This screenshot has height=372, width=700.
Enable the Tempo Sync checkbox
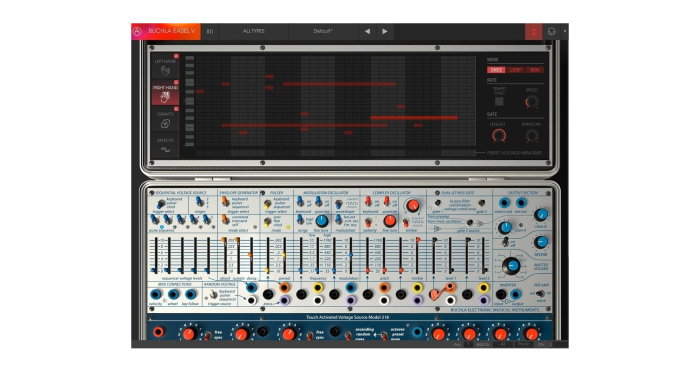point(499,101)
